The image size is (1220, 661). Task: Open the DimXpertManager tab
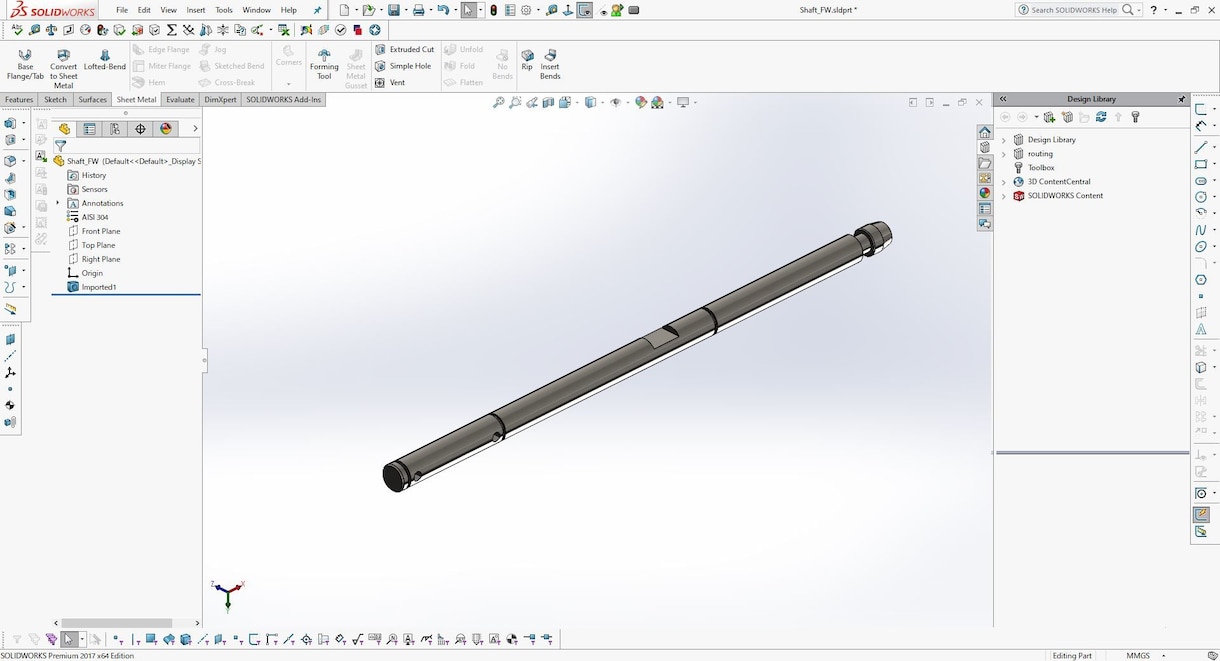click(x=140, y=129)
